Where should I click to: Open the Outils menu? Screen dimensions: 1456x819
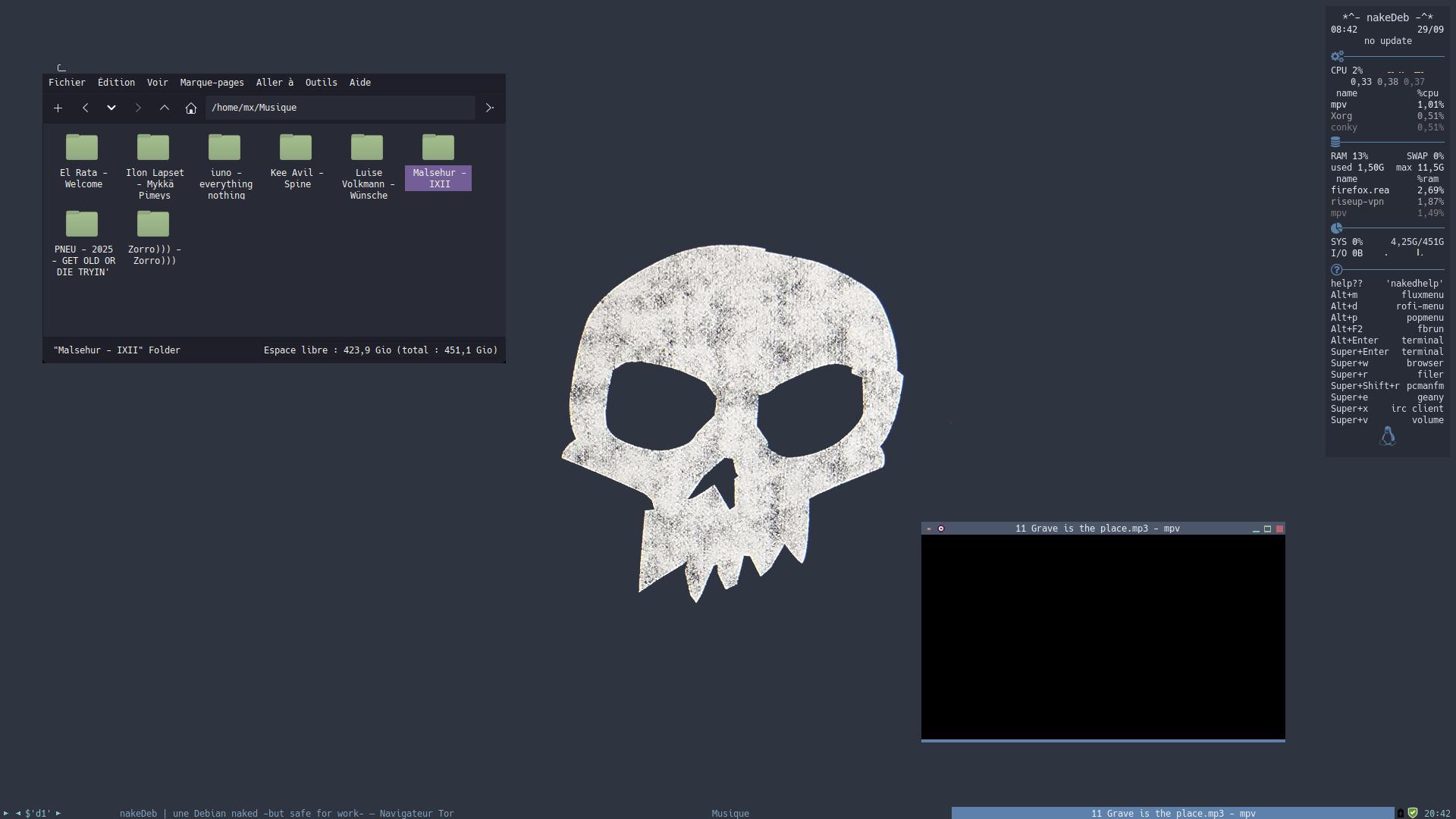[321, 83]
